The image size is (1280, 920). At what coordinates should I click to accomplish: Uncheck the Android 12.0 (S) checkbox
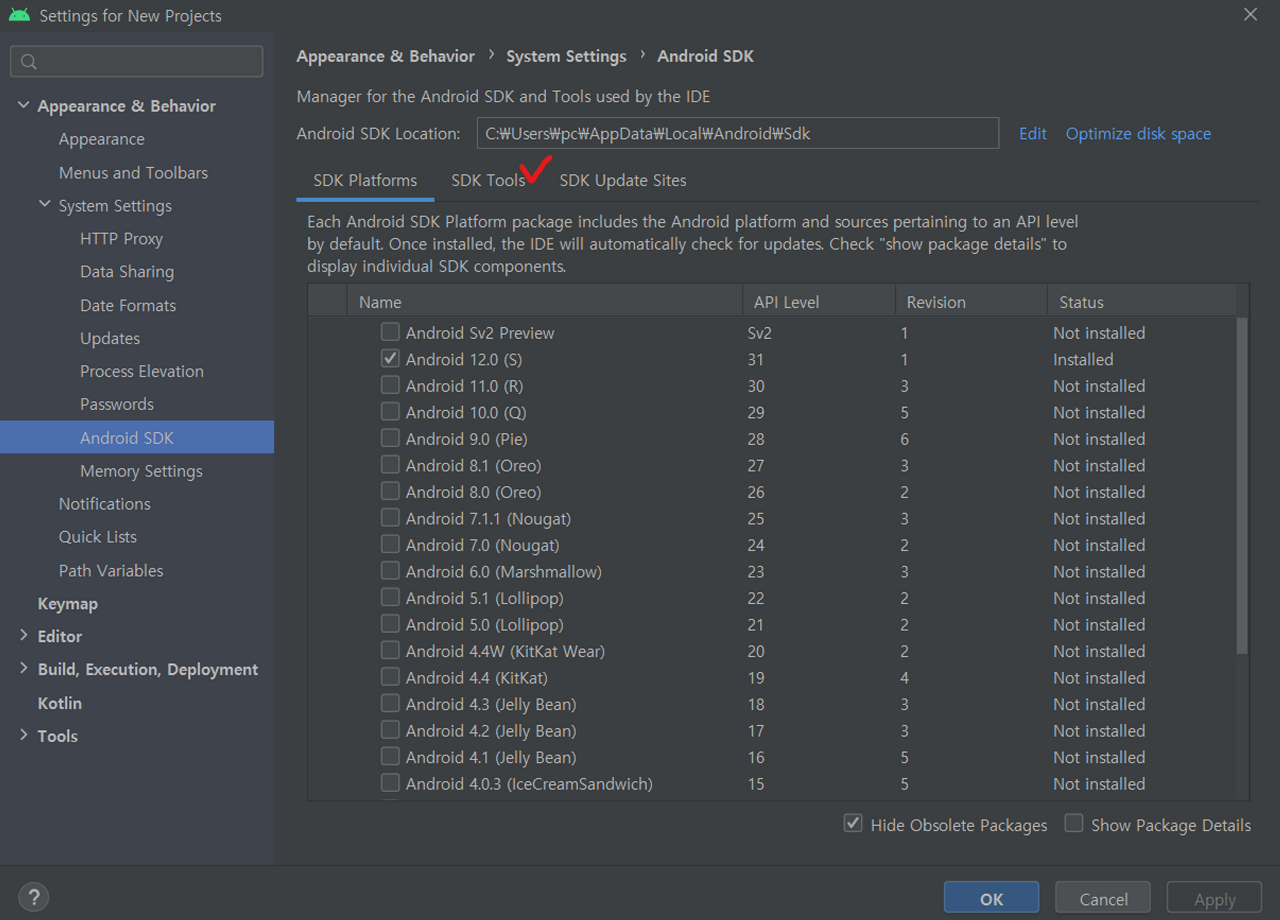coord(390,358)
